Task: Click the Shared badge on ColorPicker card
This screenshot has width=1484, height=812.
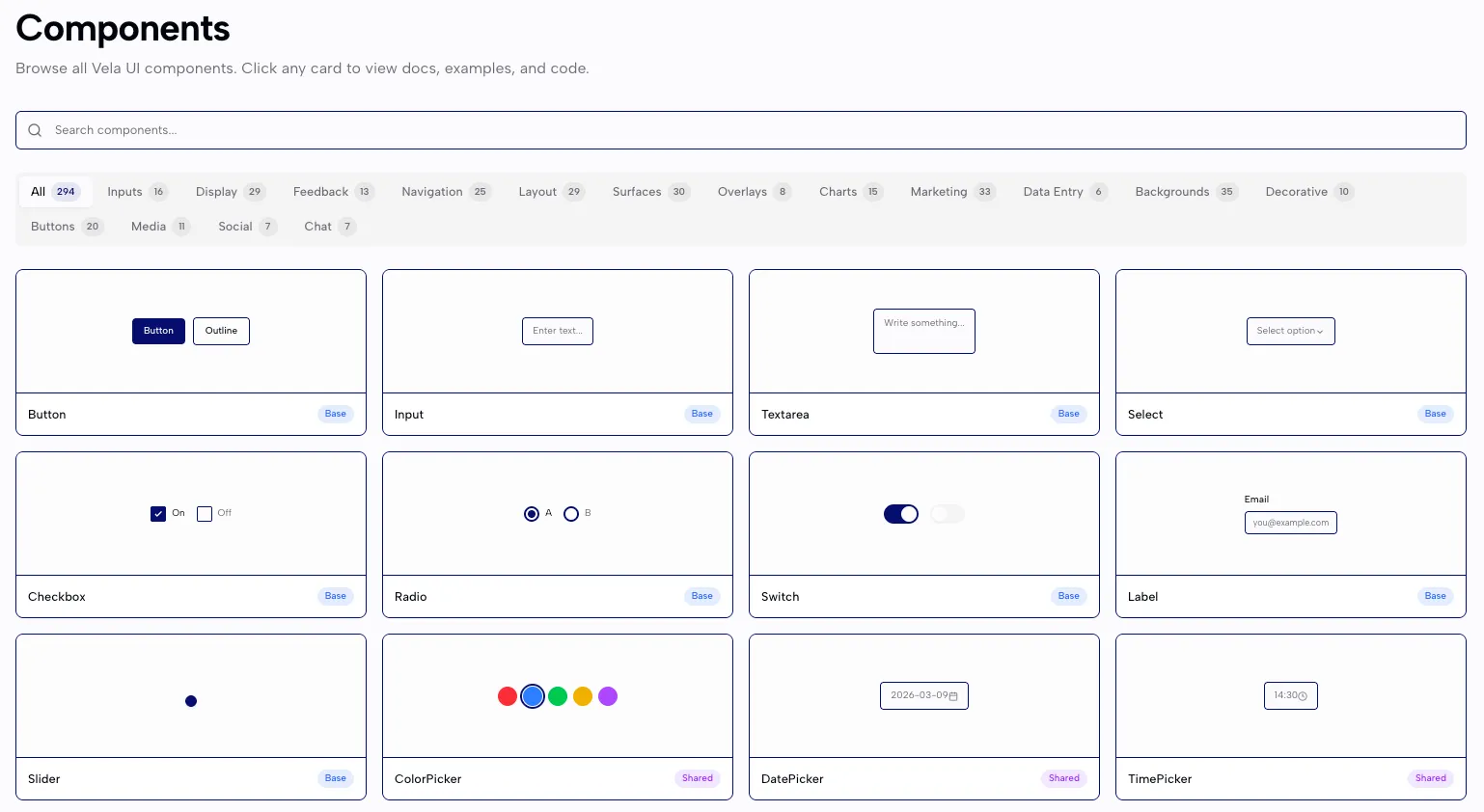Action: coord(697,778)
